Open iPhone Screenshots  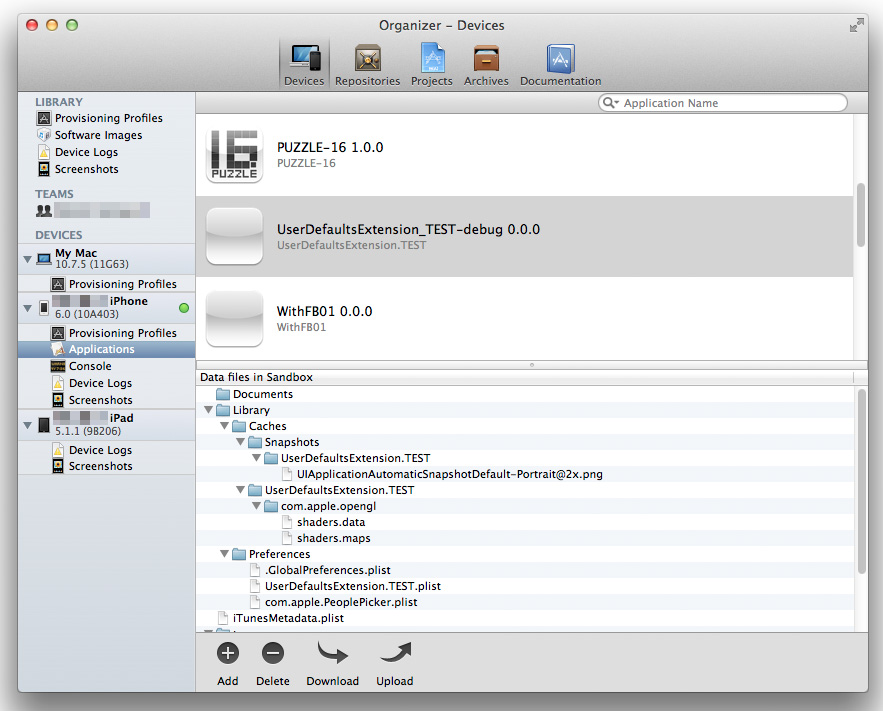(92, 400)
